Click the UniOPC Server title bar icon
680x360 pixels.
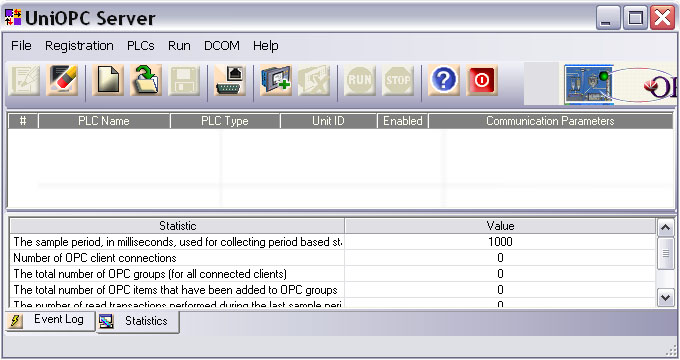tap(13, 17)
